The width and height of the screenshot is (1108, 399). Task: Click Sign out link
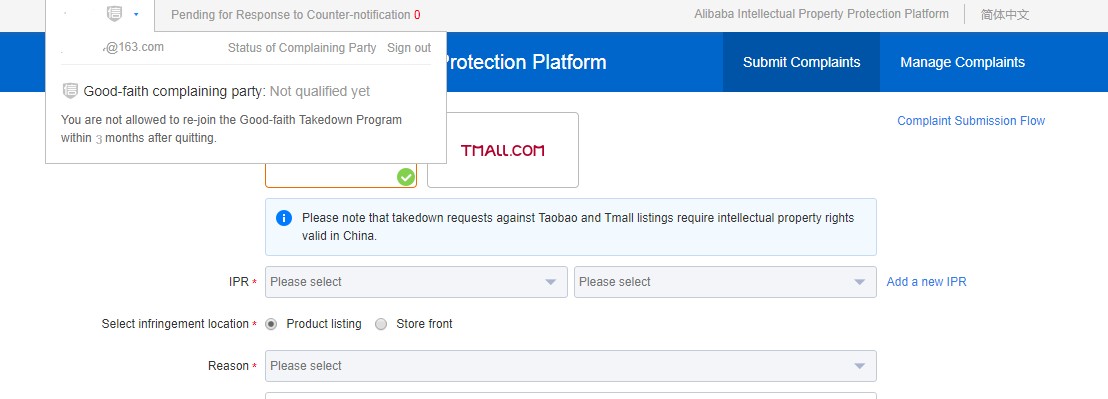tap(409, 48)
